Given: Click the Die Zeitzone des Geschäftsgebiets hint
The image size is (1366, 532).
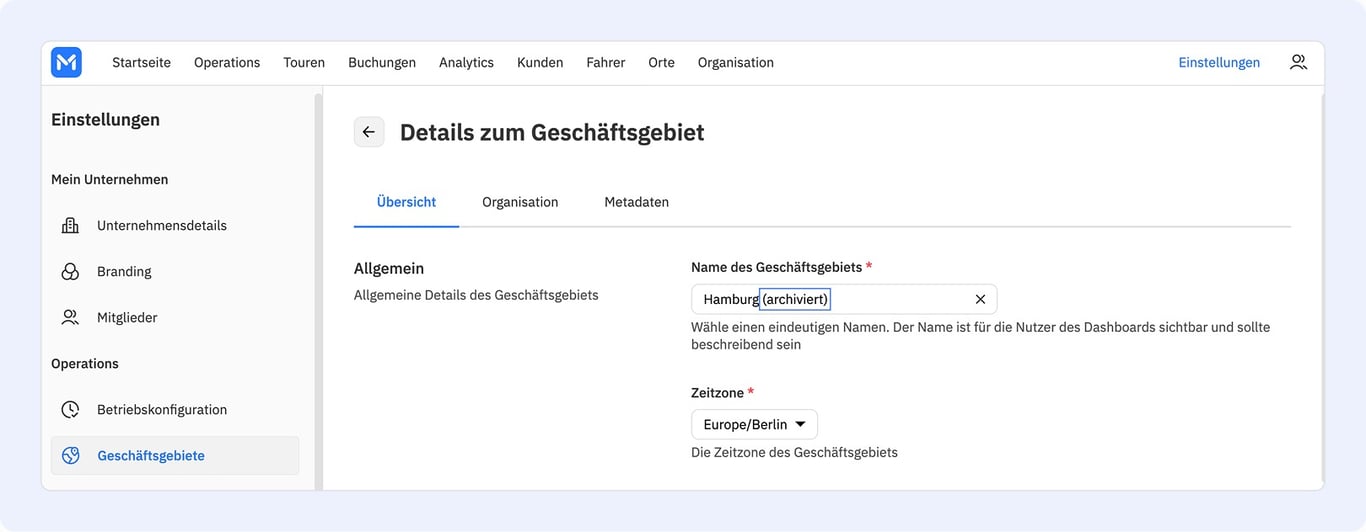Looking at the screenshot, I should (794, 452).
